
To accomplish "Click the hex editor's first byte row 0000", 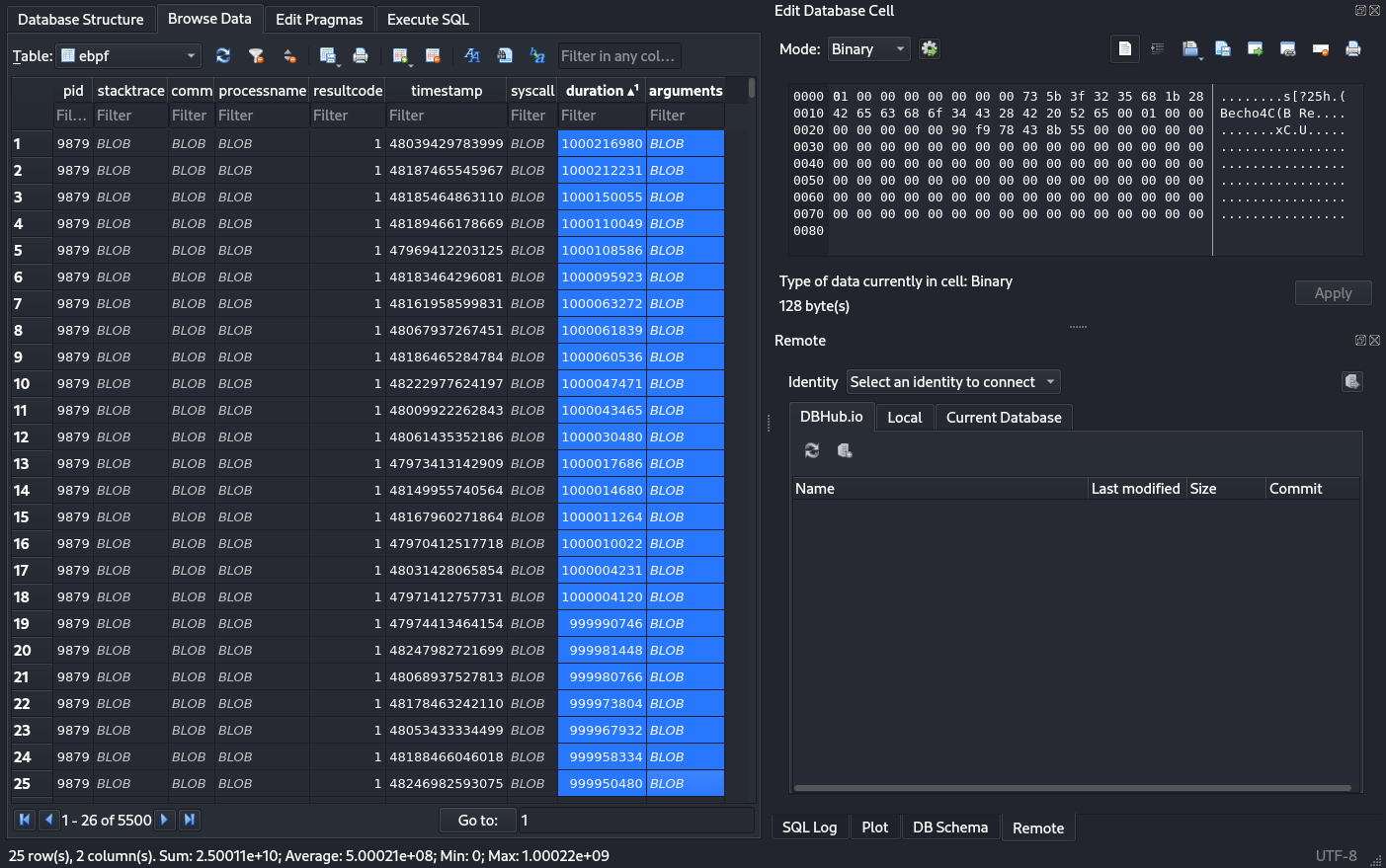I will (x=1018, y=97).
